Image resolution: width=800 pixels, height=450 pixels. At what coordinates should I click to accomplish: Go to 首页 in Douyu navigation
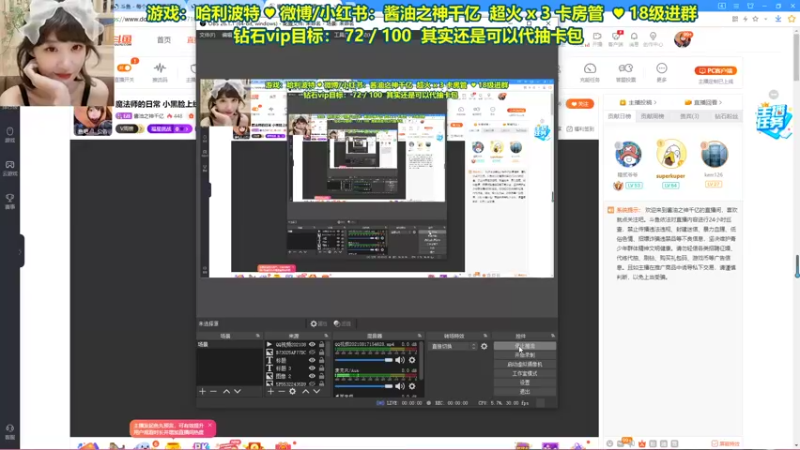coord(164,40)
